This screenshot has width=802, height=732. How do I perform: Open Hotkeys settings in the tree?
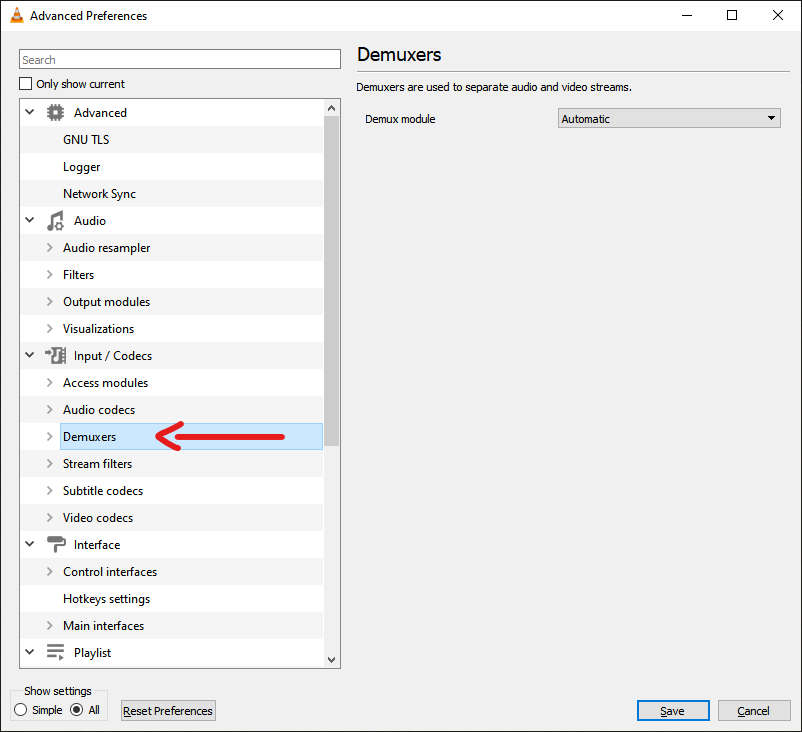coord(106,599)
